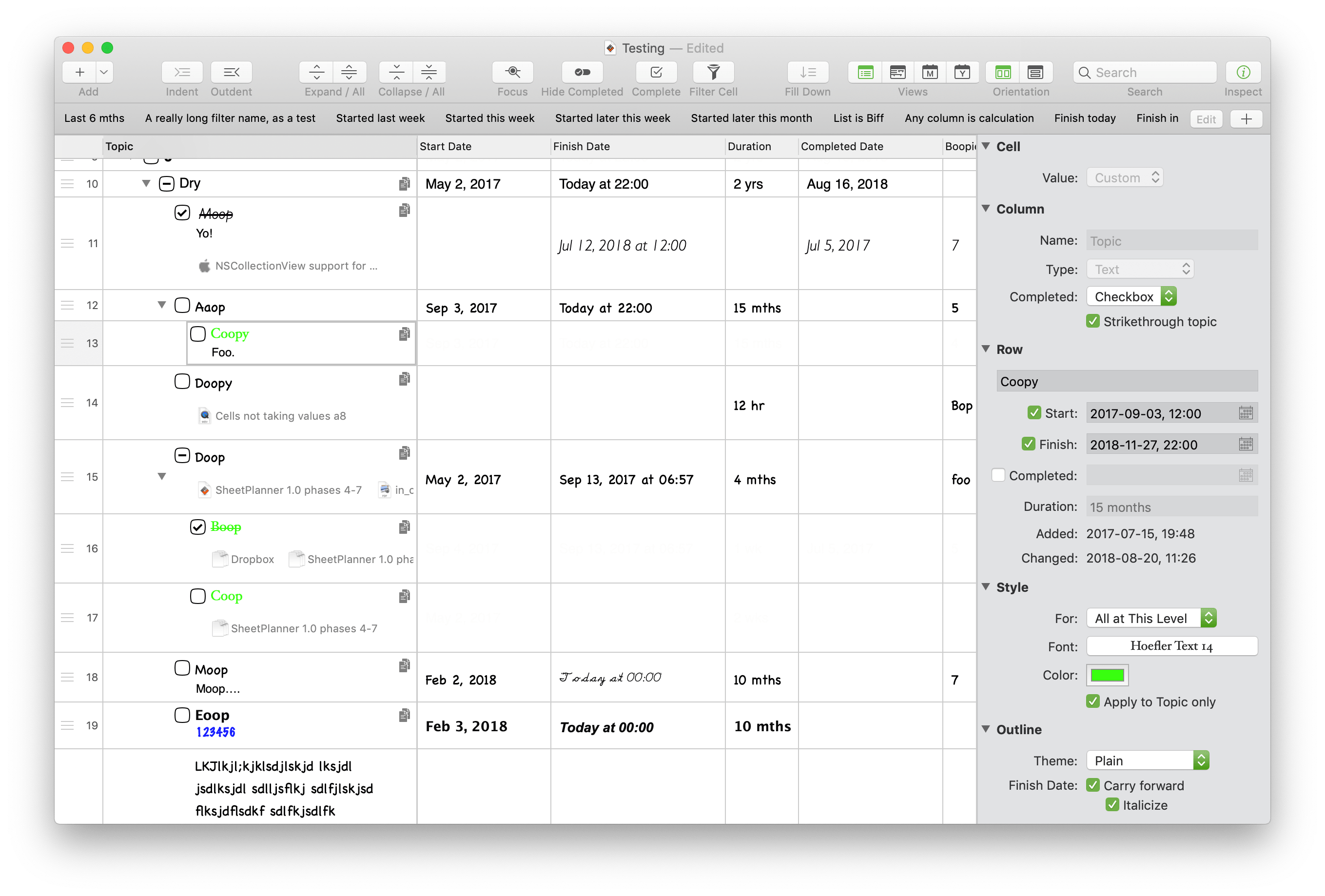This screenshot has height=896, width=1325.
Task: Click the Hide Completed toolbar icon
Action: pos(583,72)
